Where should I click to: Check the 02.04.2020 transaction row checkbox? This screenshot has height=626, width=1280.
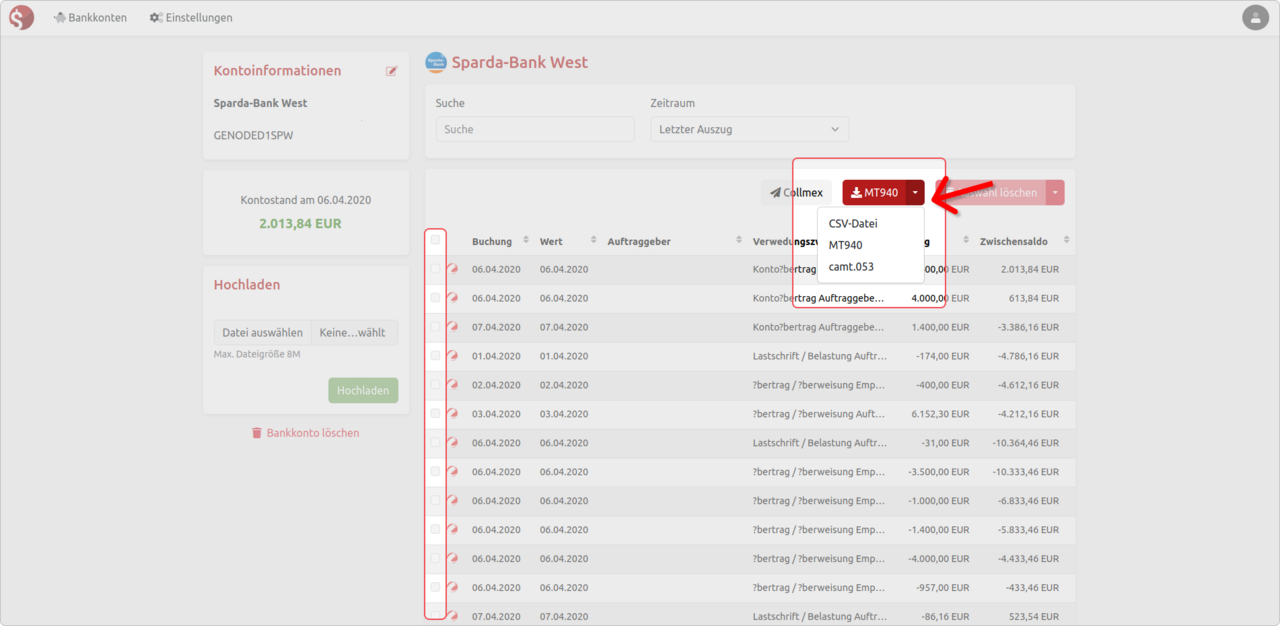(x=435, y=384)
